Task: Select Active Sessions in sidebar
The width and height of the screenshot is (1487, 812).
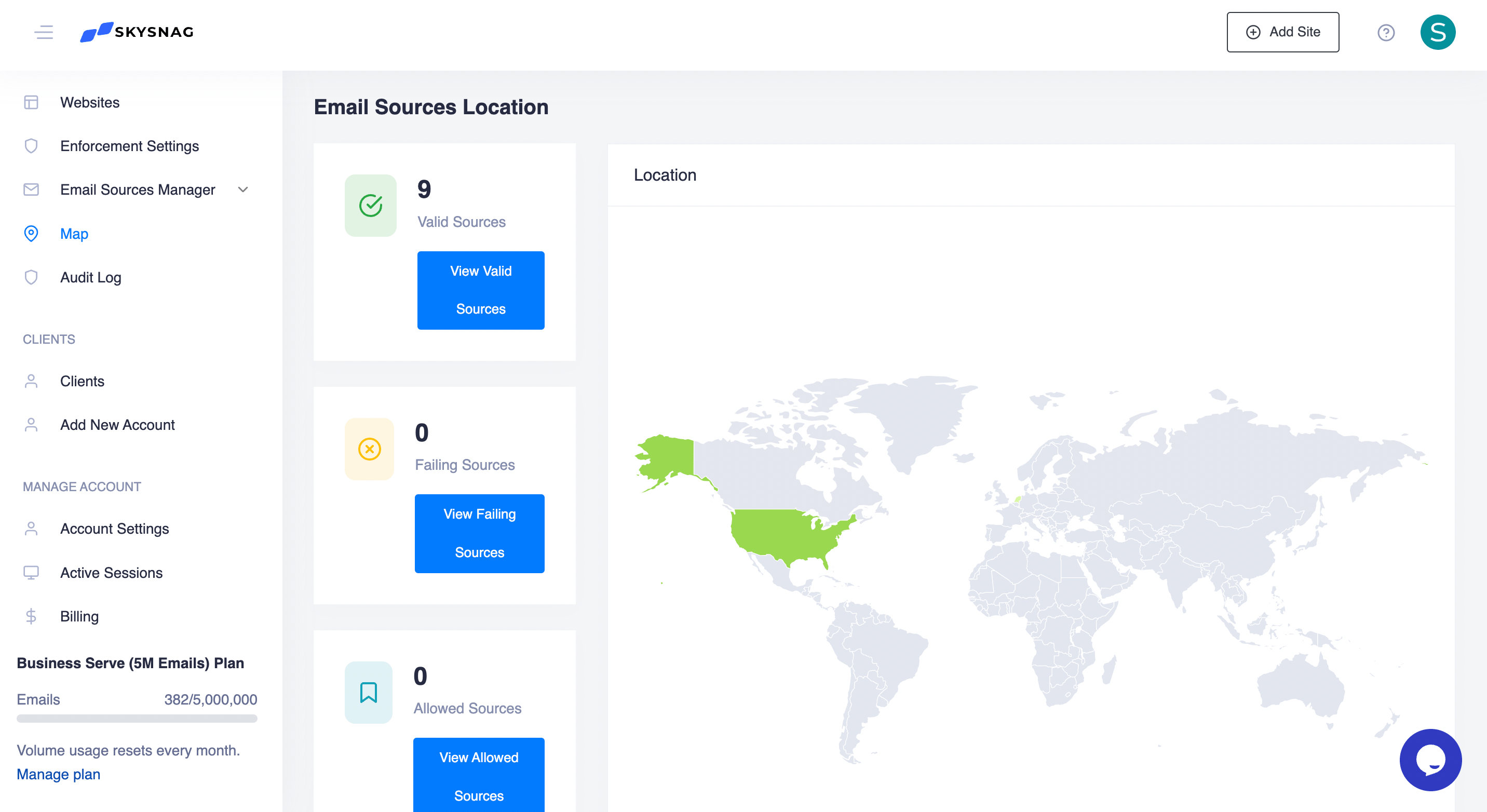Action: pyautogui.click(x=111, y=573)
